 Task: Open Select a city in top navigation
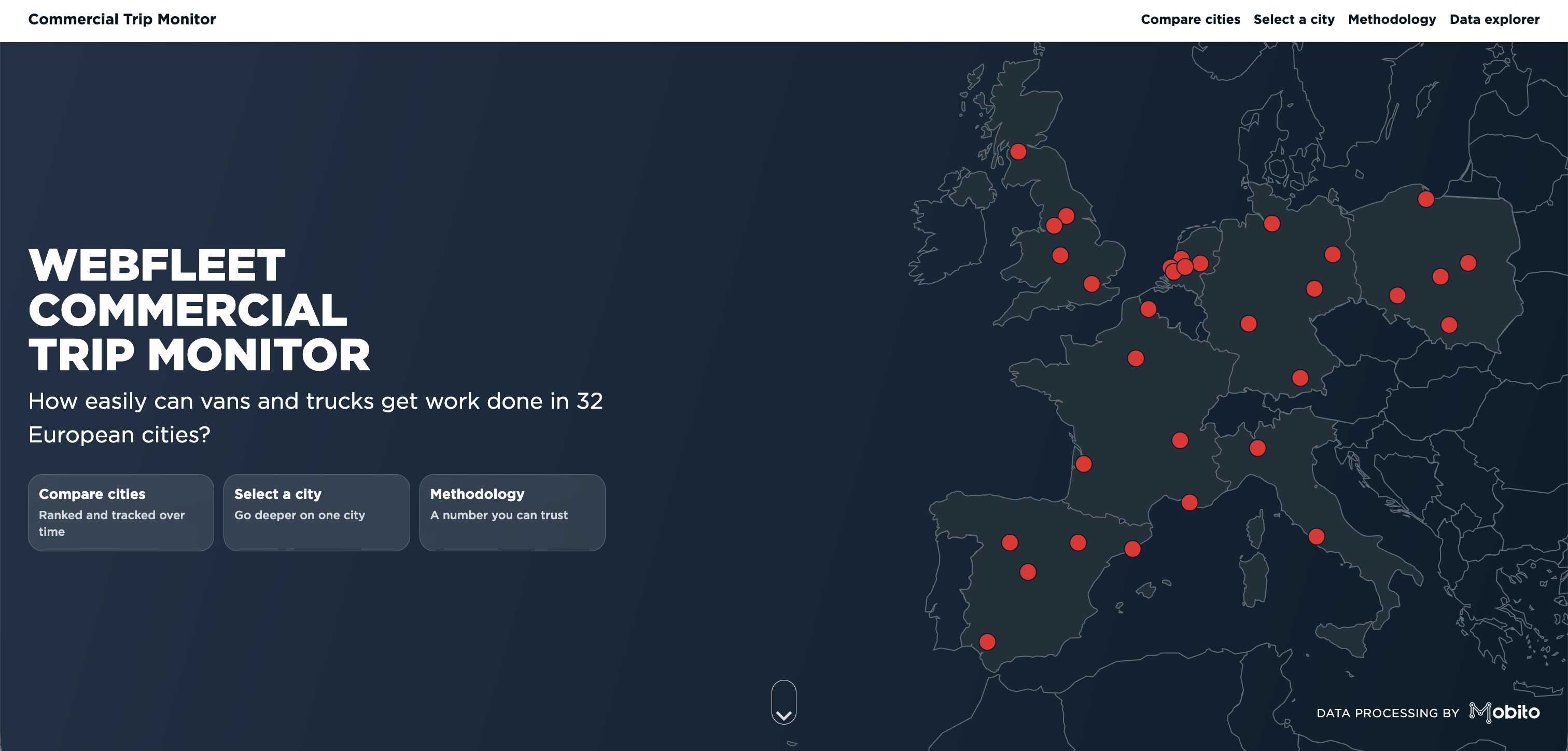pyautogui.click(x=1294, y=20)
